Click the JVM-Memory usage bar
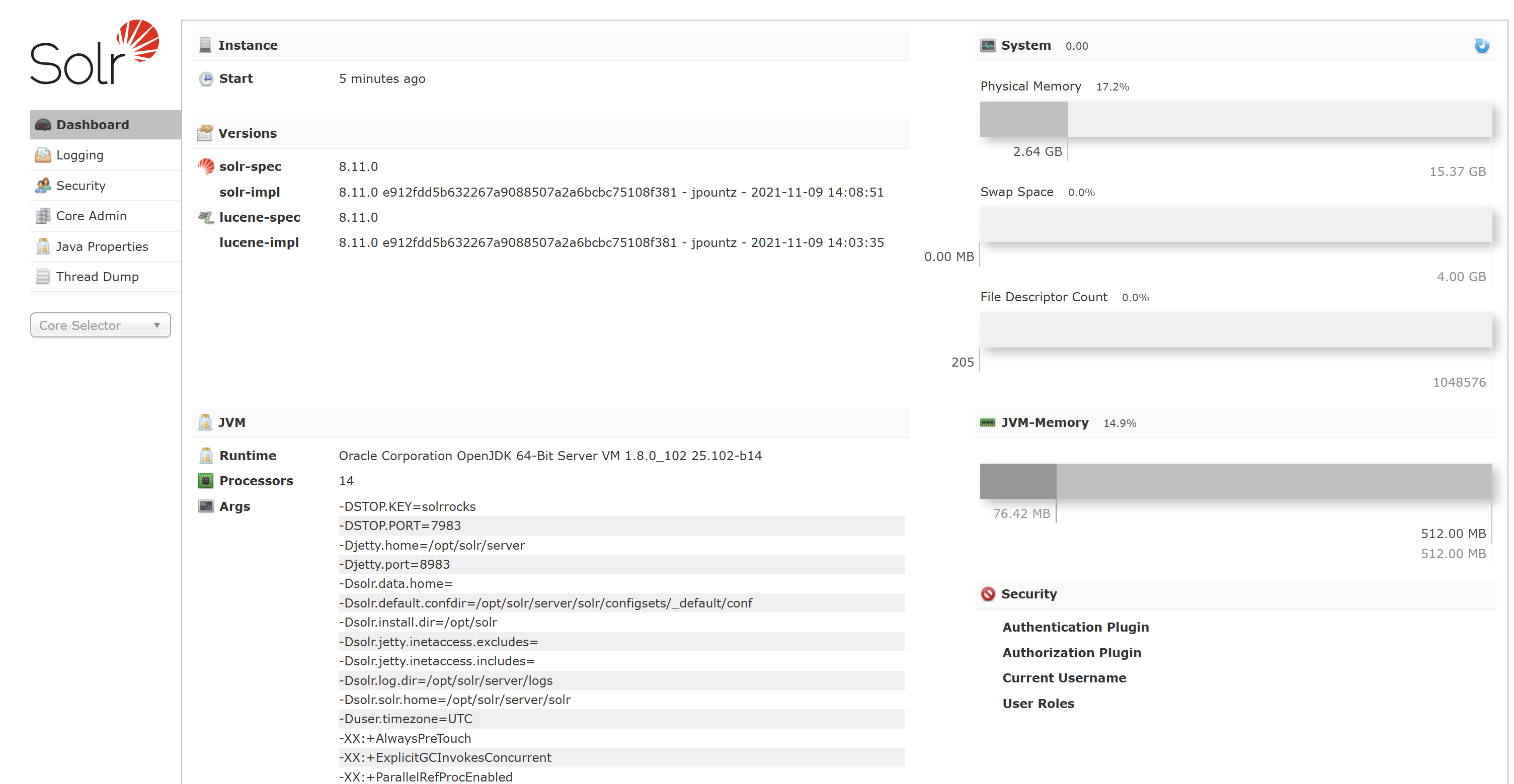 click(1235, 481)
